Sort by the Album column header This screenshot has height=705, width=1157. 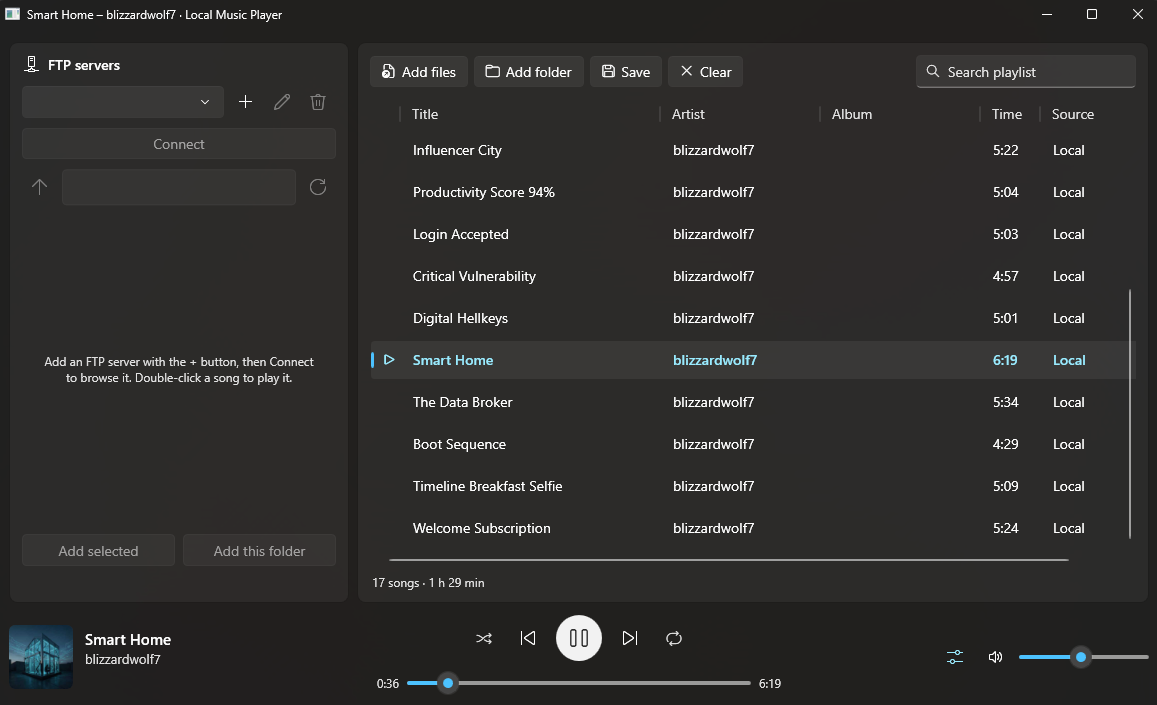tap(852, 114)
